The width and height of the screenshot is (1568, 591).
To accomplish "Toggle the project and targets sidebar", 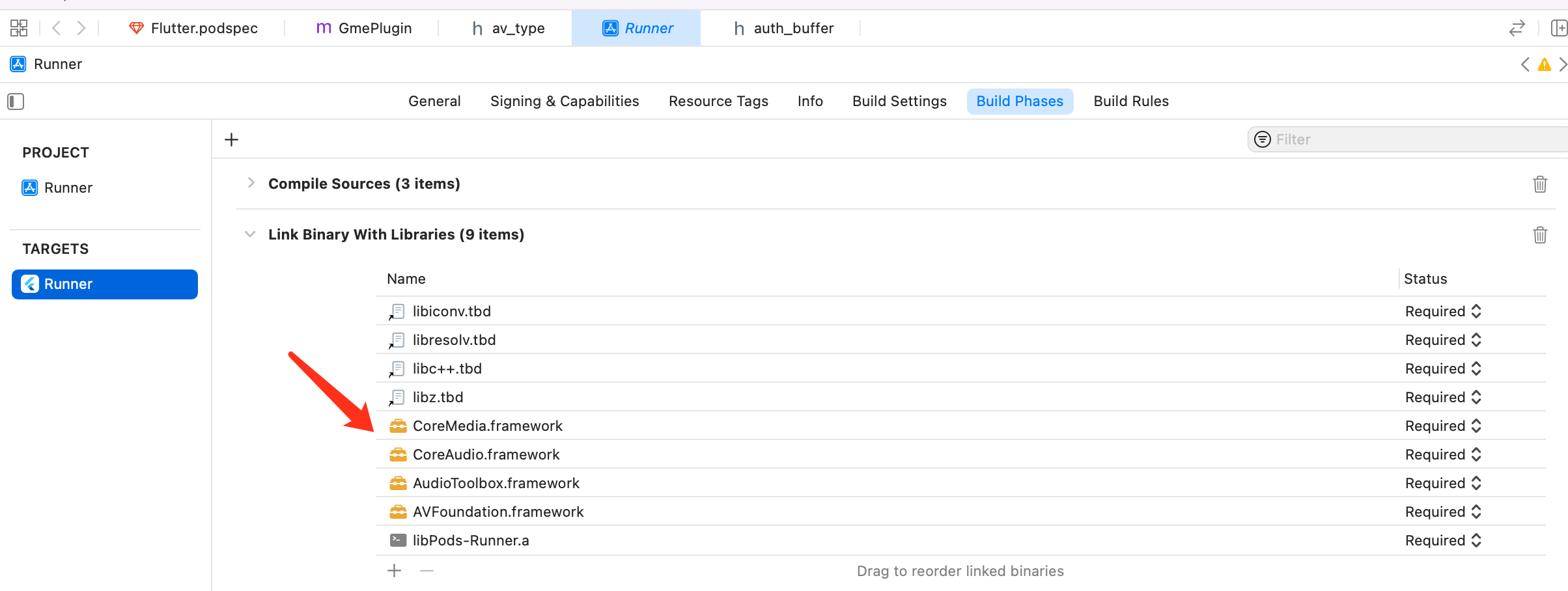I will coord(16,102).
